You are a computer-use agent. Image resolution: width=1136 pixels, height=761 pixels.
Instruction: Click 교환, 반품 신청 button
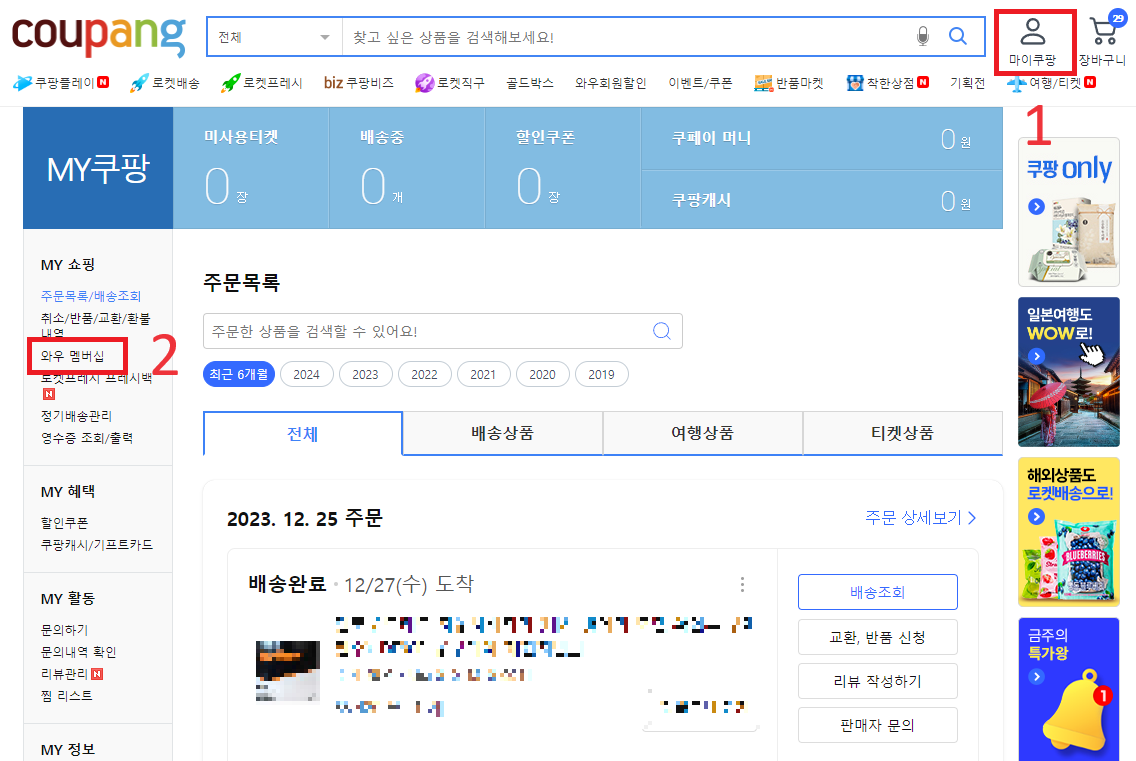tap(877, 637)
